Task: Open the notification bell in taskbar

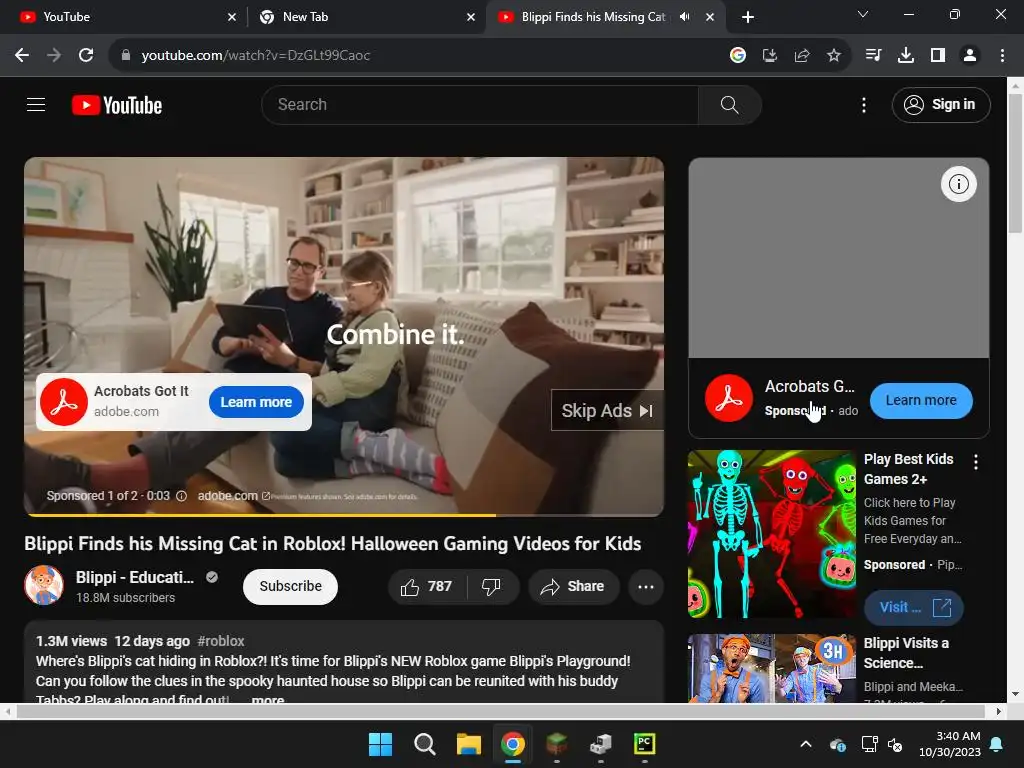Action: click(997, 744)
